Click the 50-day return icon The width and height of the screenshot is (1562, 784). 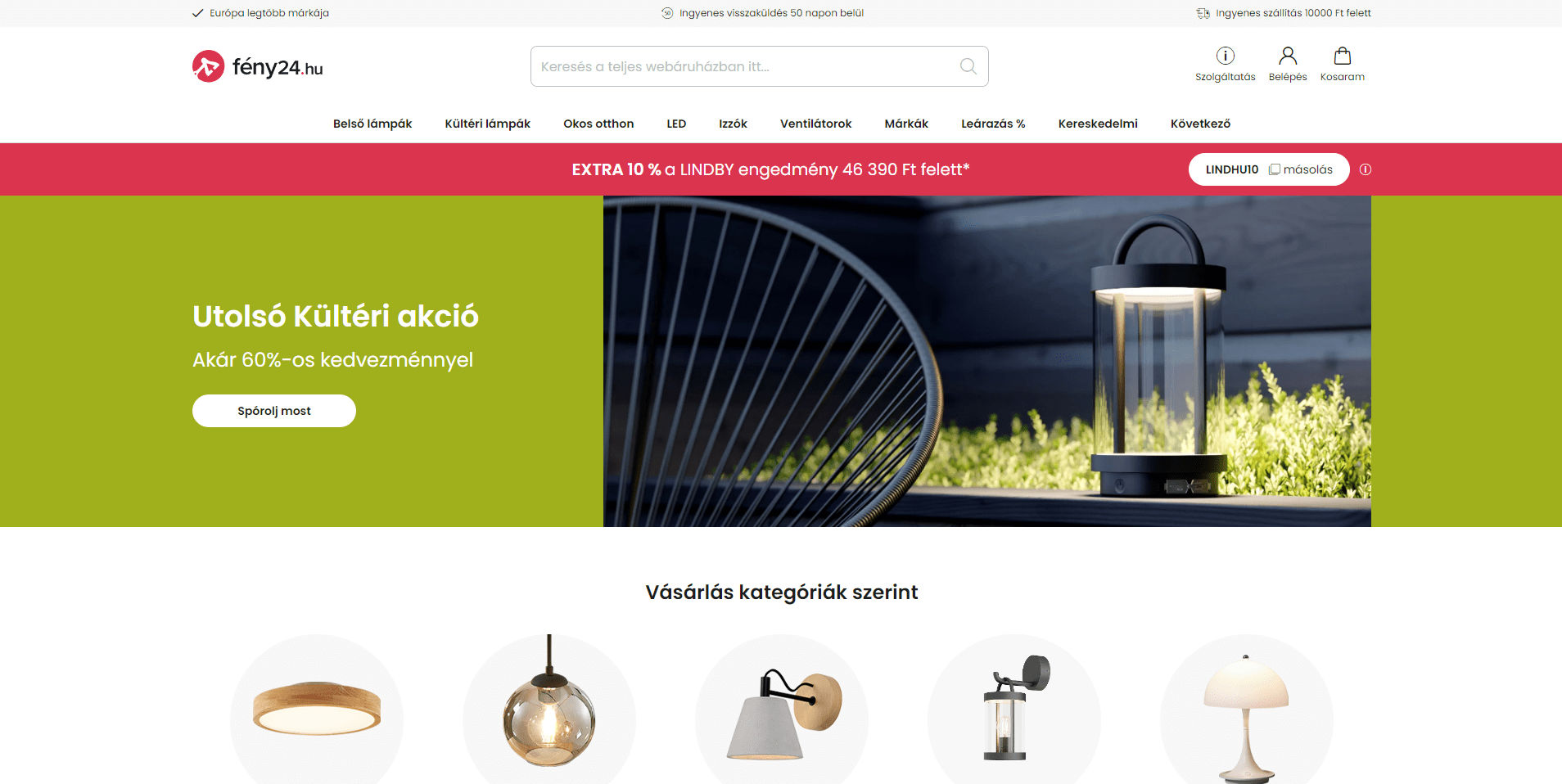[667, 13]
